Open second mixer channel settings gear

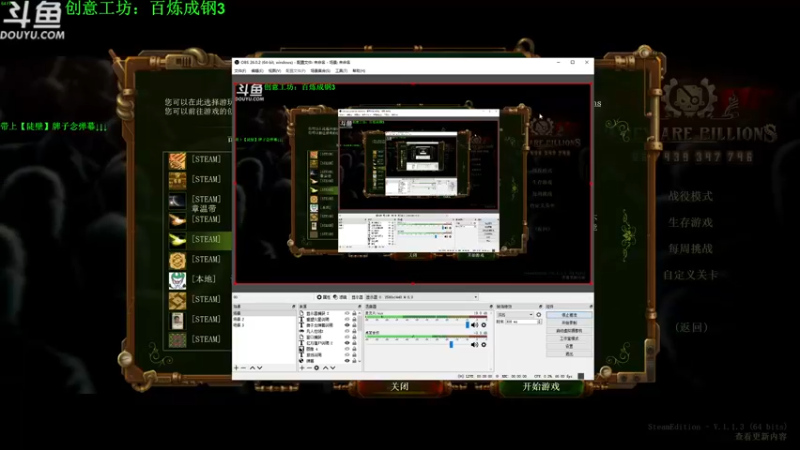(x=484, y=345)
